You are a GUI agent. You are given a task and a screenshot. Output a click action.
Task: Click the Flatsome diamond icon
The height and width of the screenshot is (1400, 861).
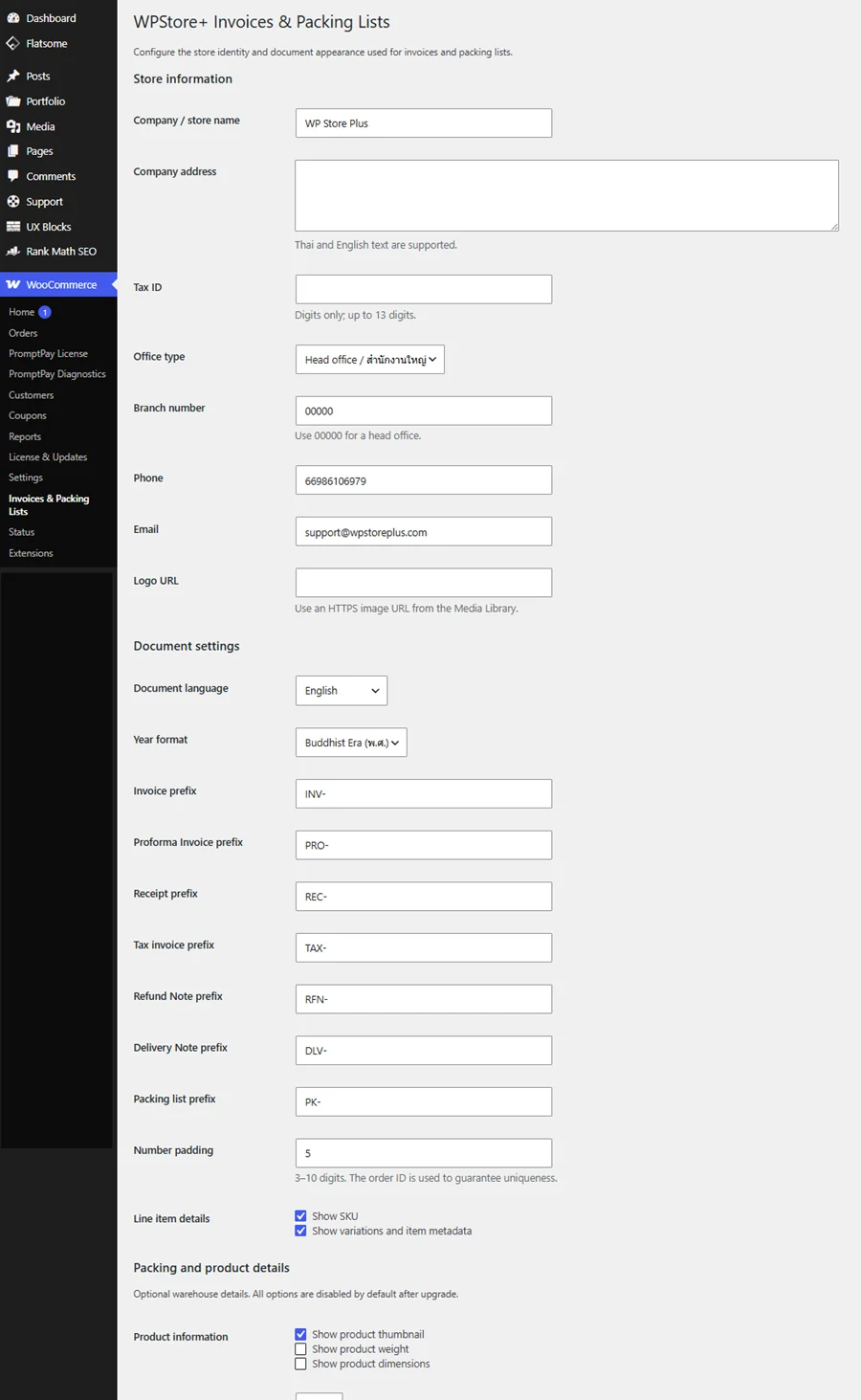[13, 43]
